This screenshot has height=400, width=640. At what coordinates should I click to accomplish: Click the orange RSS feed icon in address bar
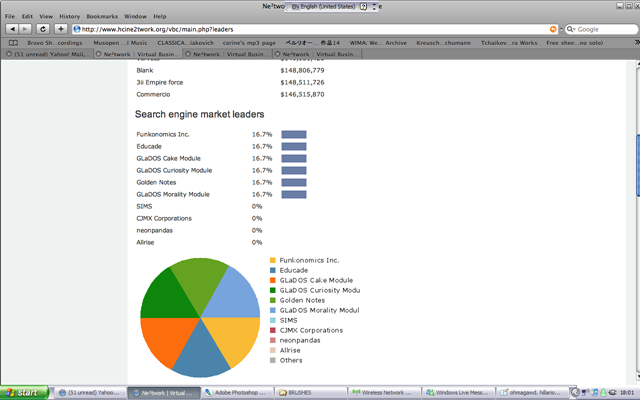point(553,29)
